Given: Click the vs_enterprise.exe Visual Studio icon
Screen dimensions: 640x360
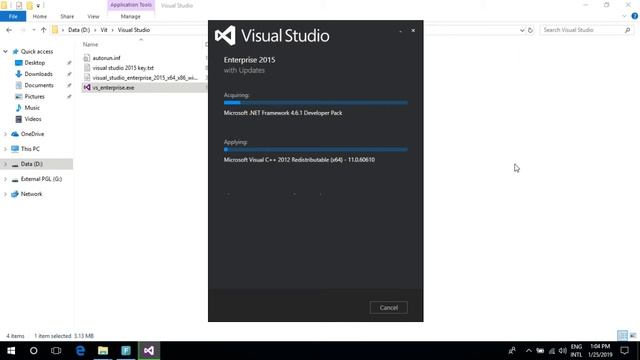Looking at the screenshot, I should click(87, 87).
